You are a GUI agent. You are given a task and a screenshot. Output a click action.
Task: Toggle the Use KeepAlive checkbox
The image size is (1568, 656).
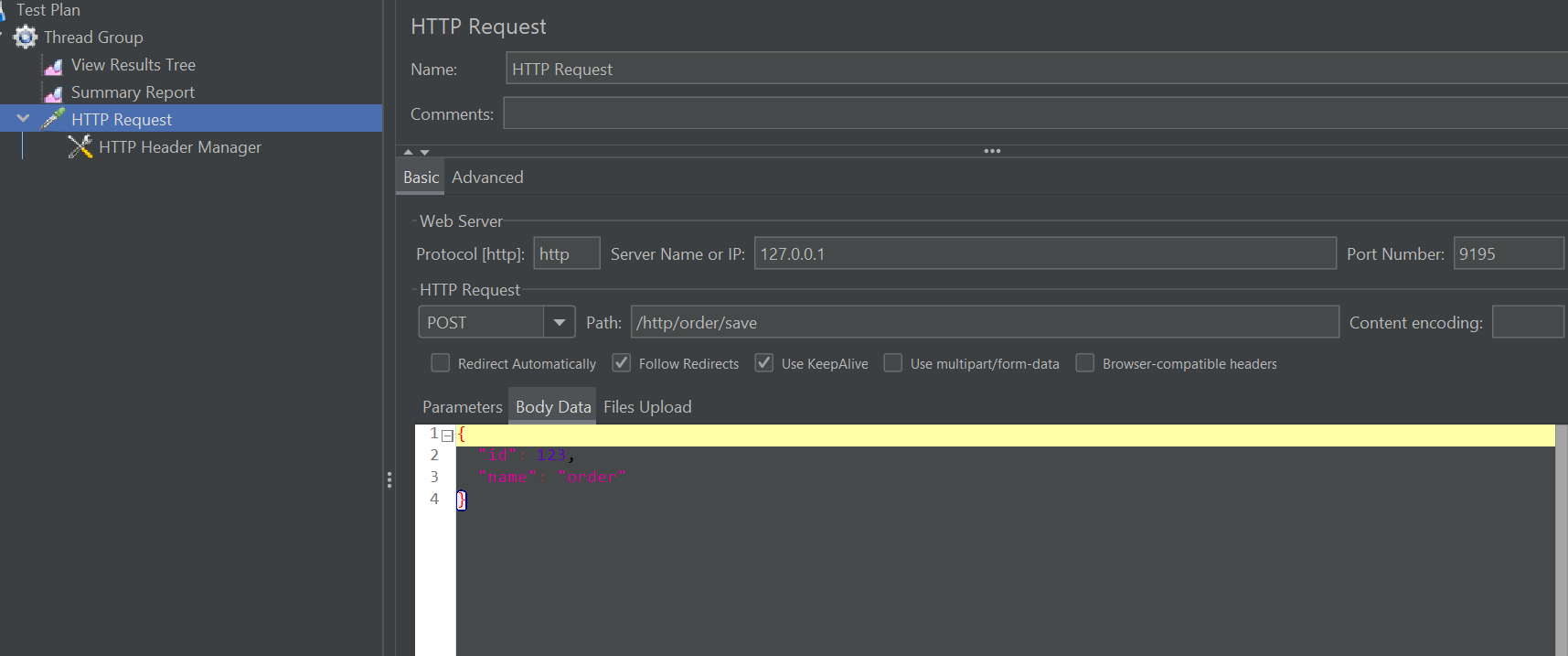click(764, 363)
